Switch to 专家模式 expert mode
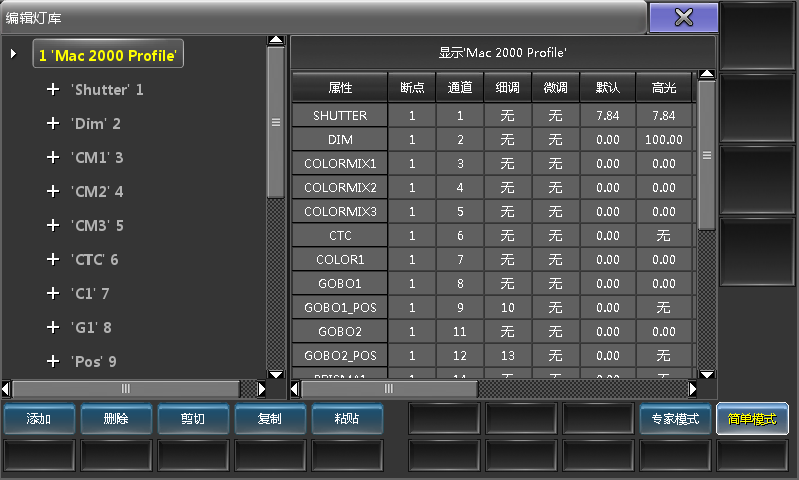799x480 pixels. [x=675, y=419]
